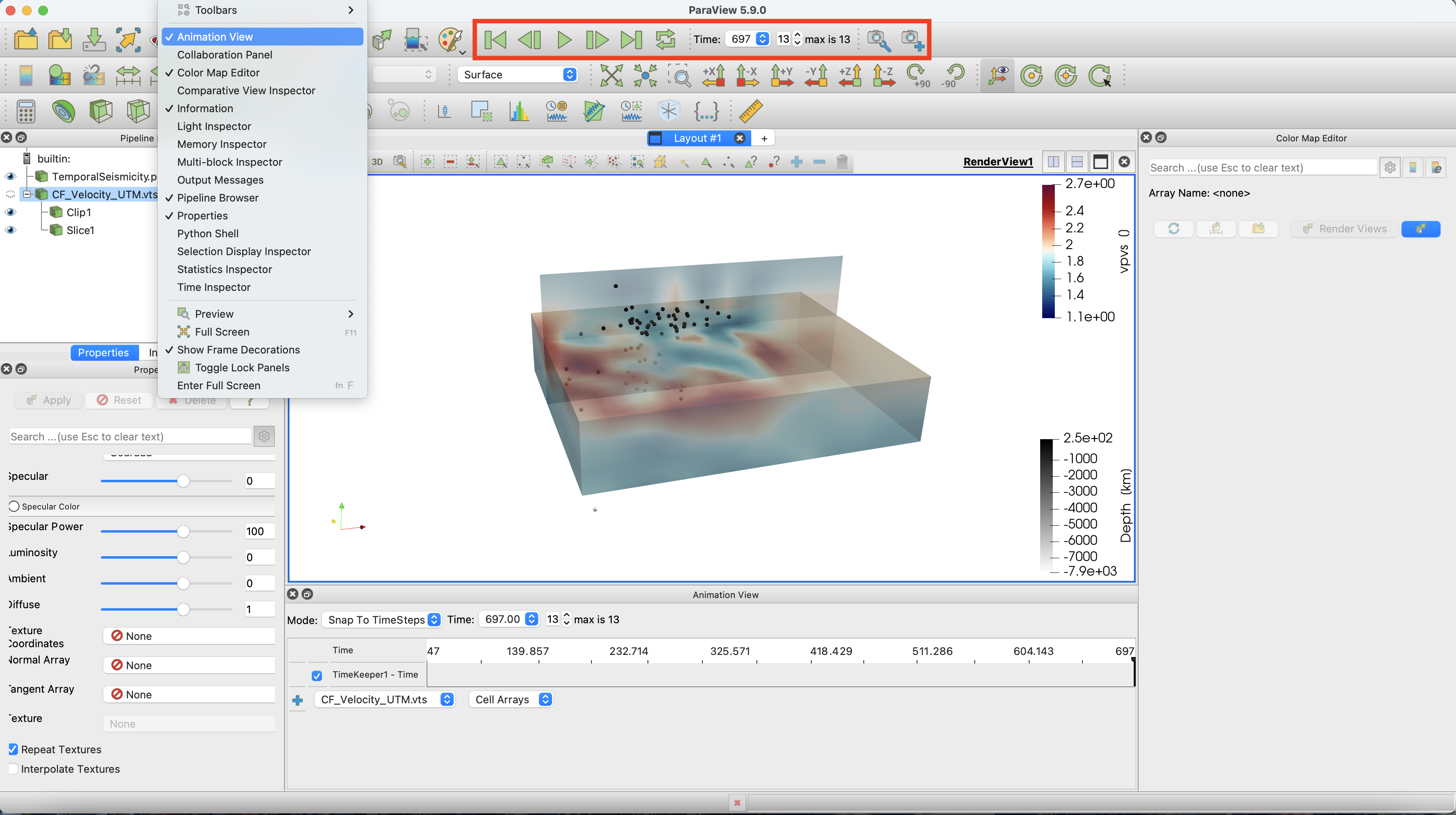Disable the Repeat Textures checkbox
Screen dimensions: 1456x815
[13, 749]
